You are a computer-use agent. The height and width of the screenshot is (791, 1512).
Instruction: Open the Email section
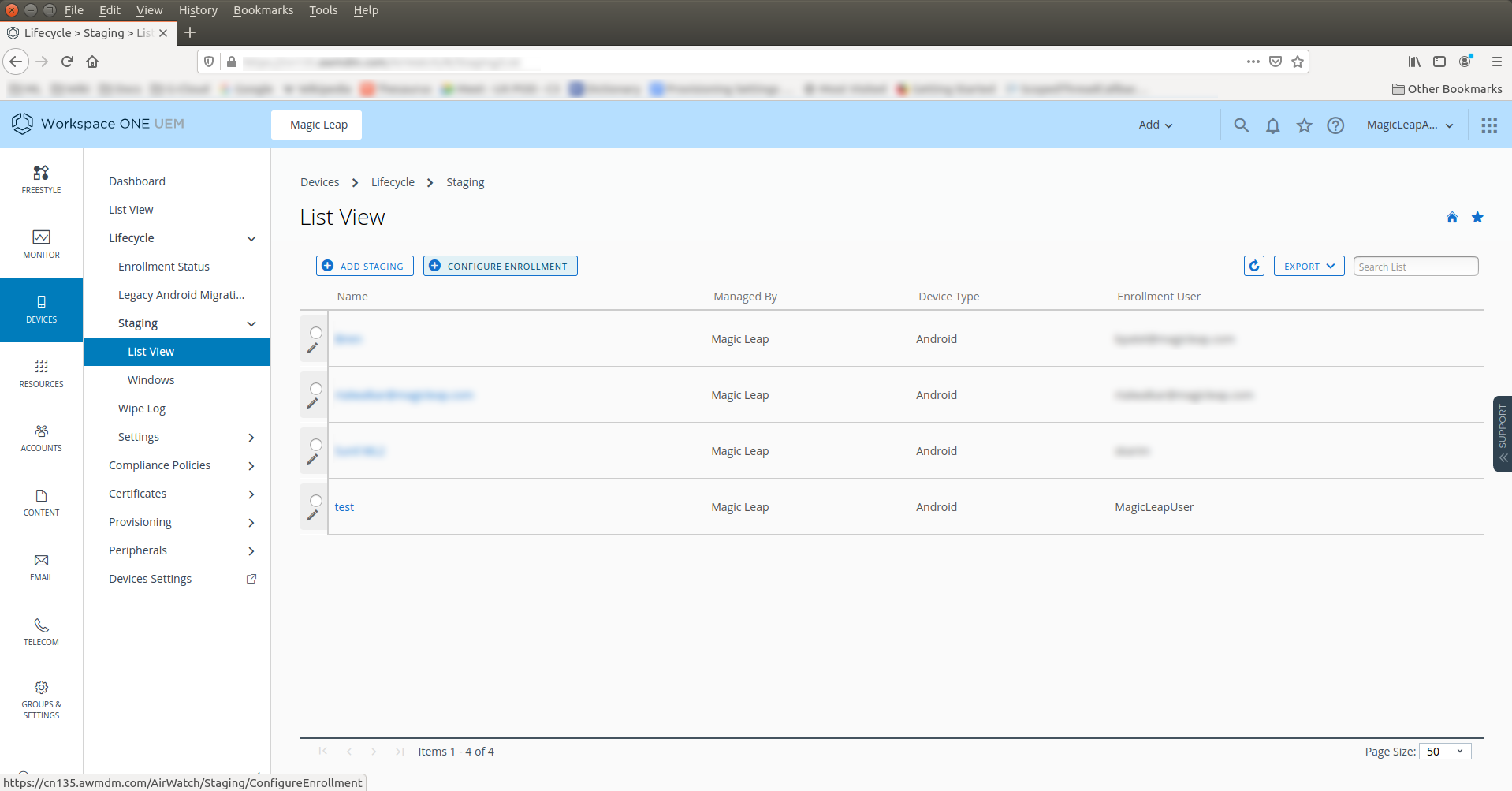[41, 568]
